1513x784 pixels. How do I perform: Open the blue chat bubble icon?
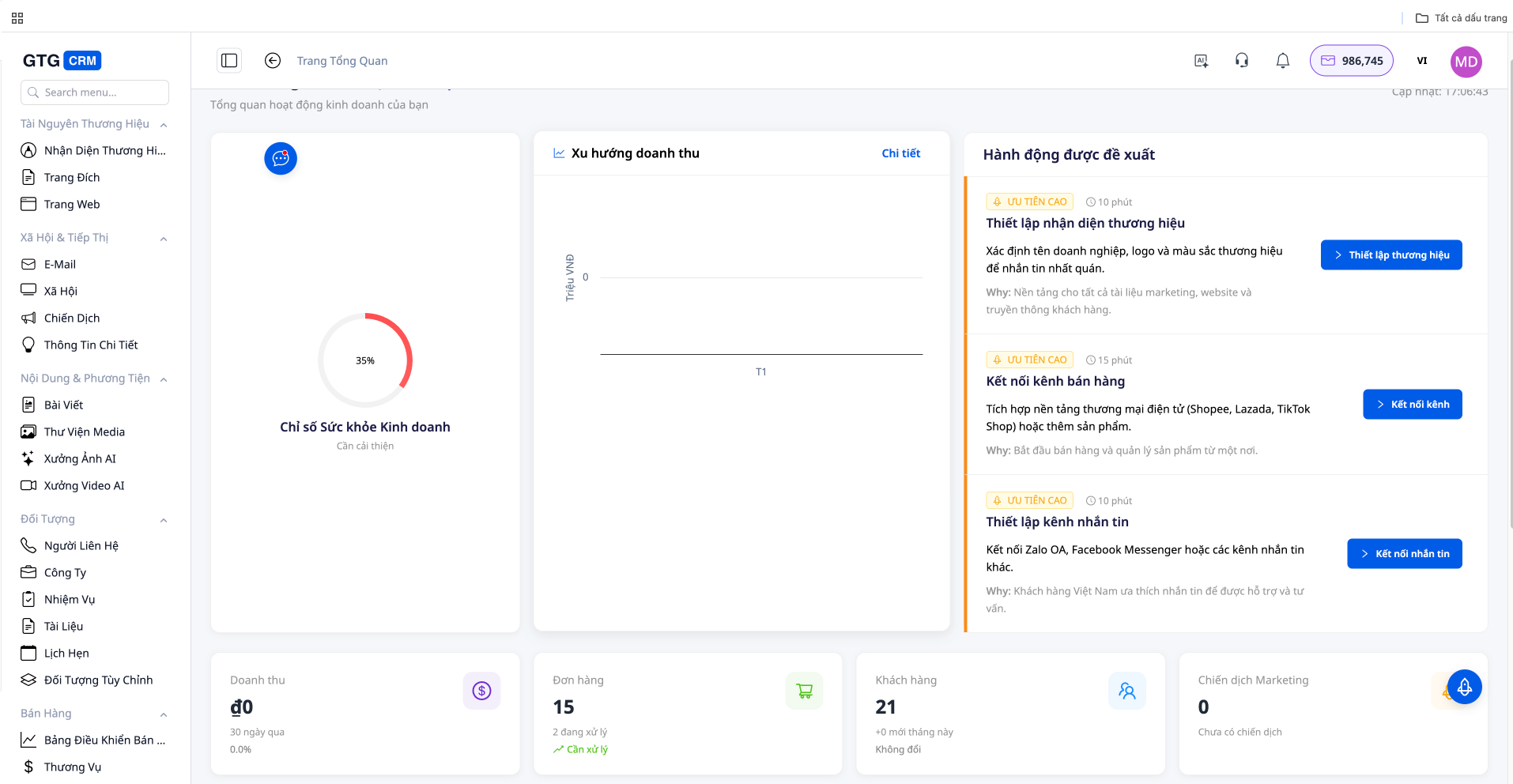[281, 159]
